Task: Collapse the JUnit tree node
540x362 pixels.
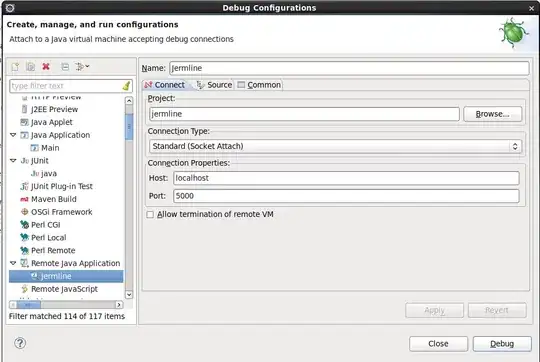Action: 13,161
